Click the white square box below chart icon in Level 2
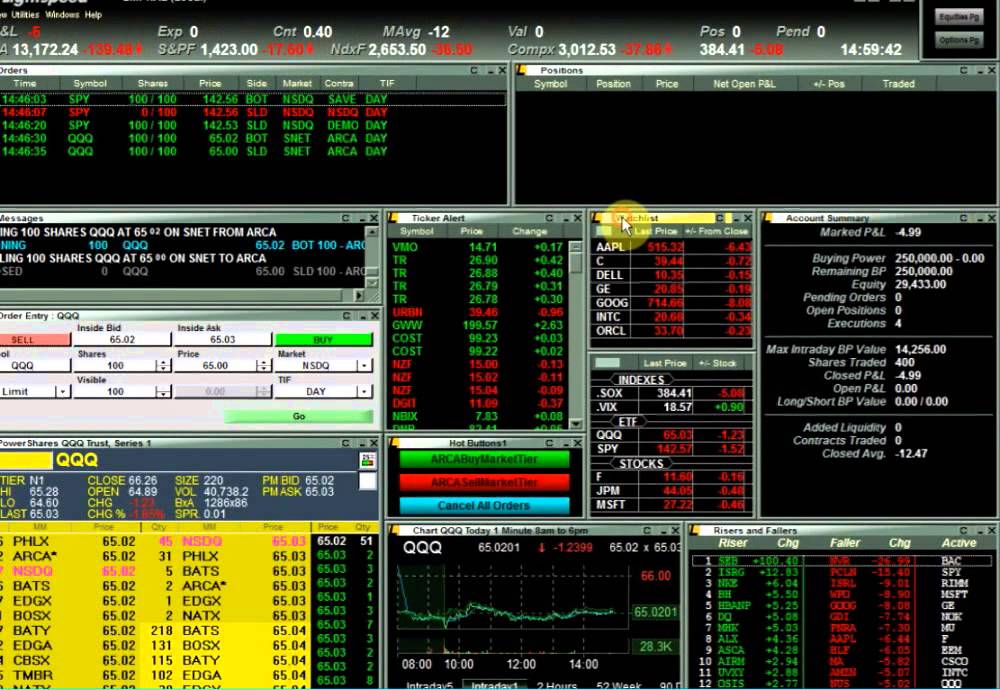The image size is (1000, 690). pyautogui.click(x=367, y=481)
